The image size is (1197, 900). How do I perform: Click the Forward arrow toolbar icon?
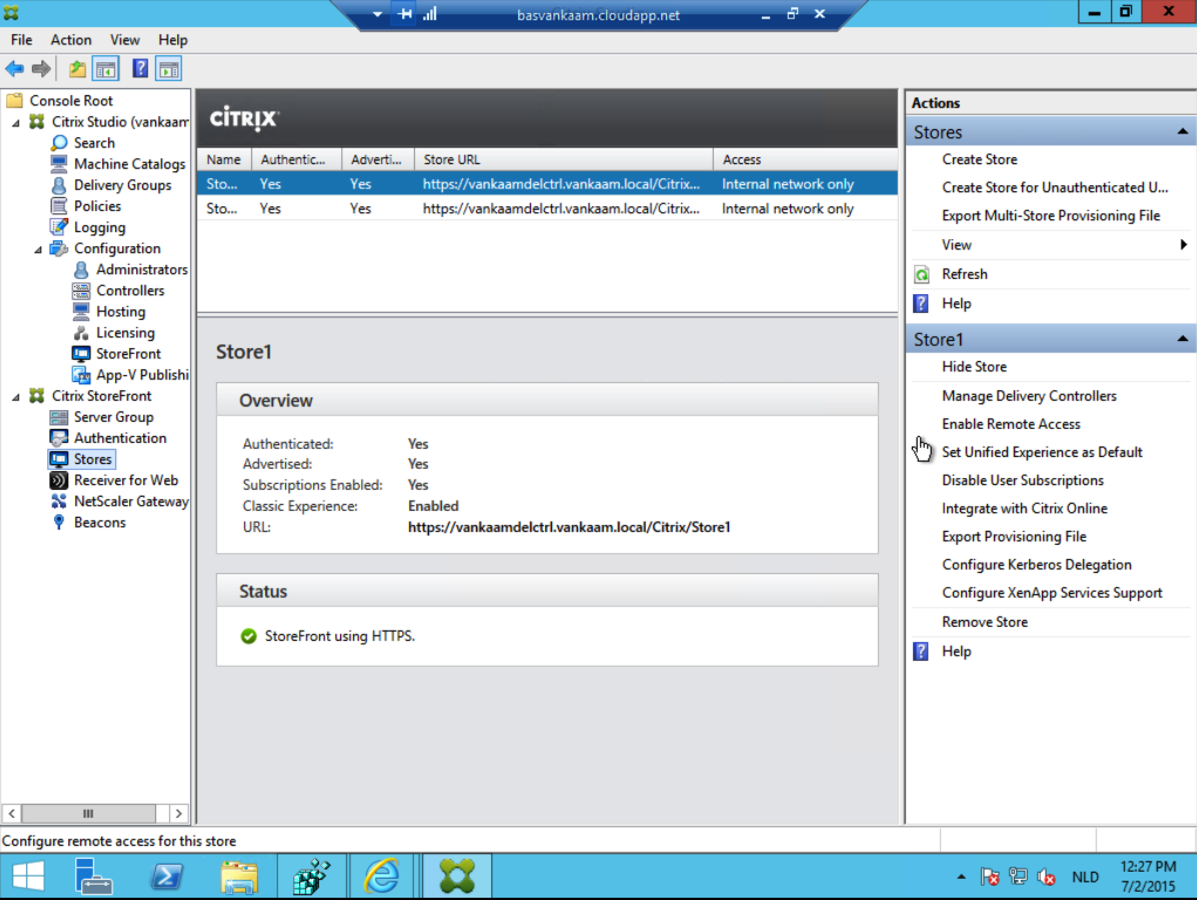coord(41,69)
